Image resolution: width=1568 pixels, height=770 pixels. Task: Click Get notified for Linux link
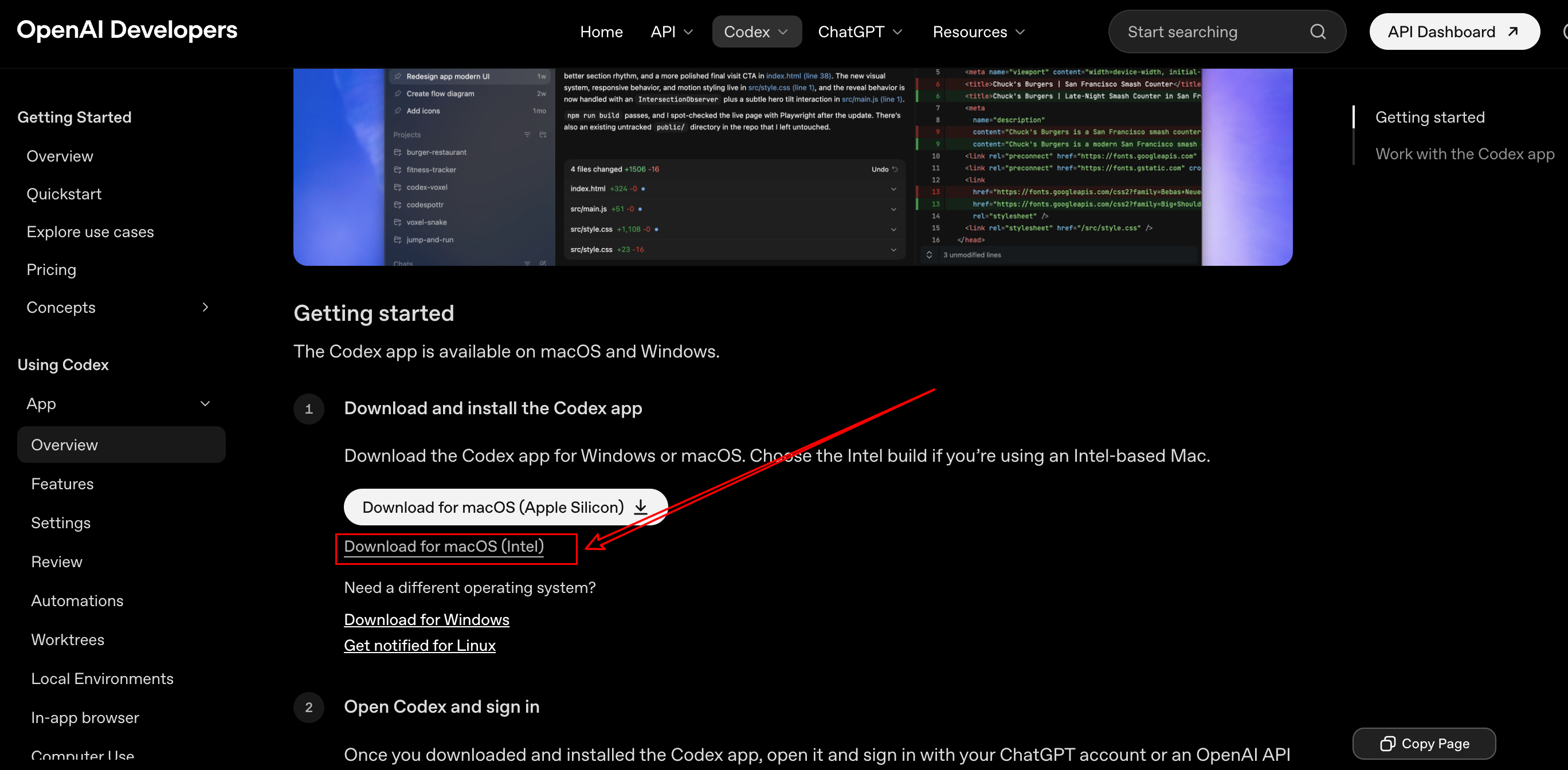(420, 645)
